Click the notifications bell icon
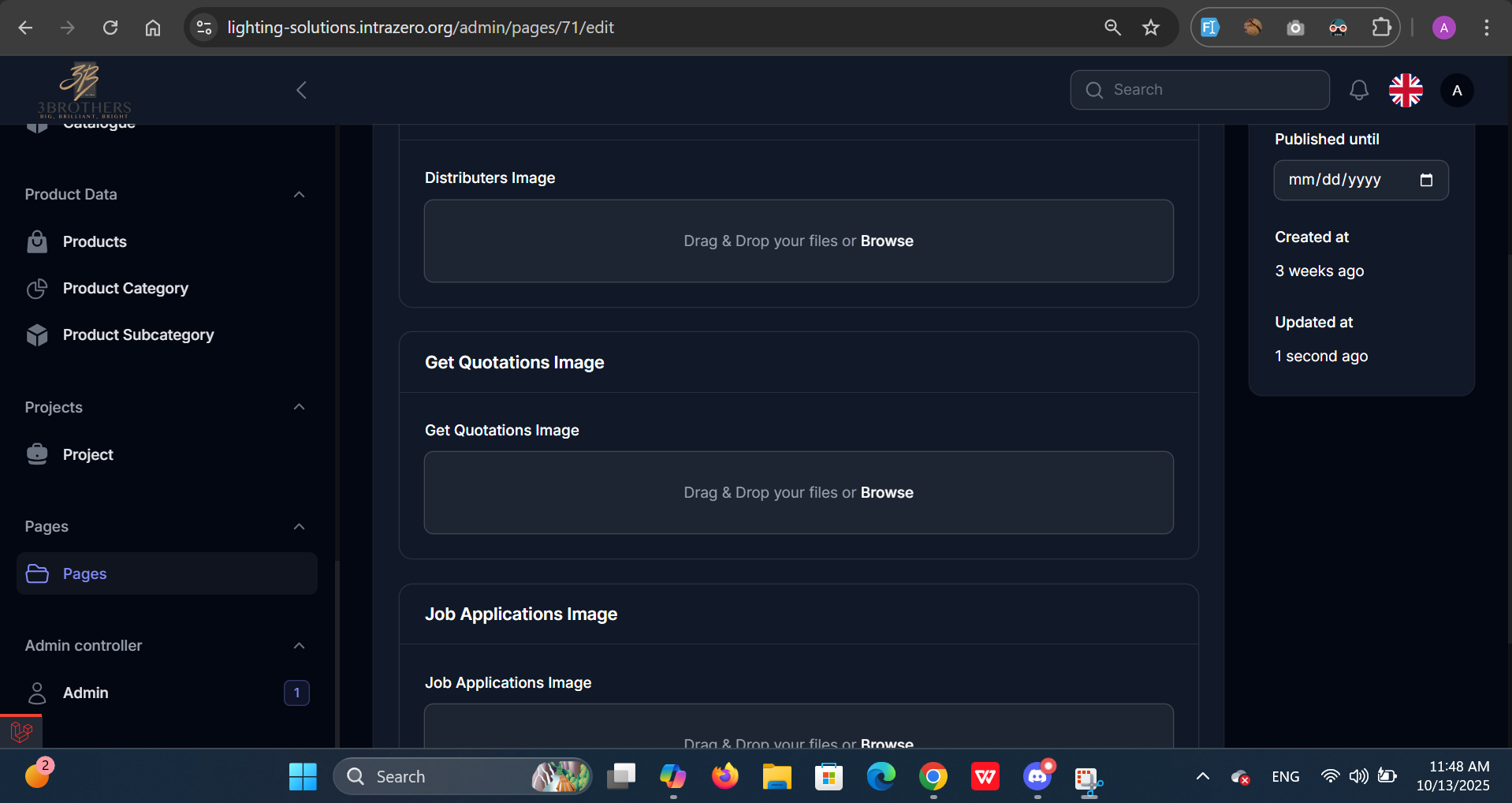This screenshot has width=1512, height=803. click(x=1358, y=90)
